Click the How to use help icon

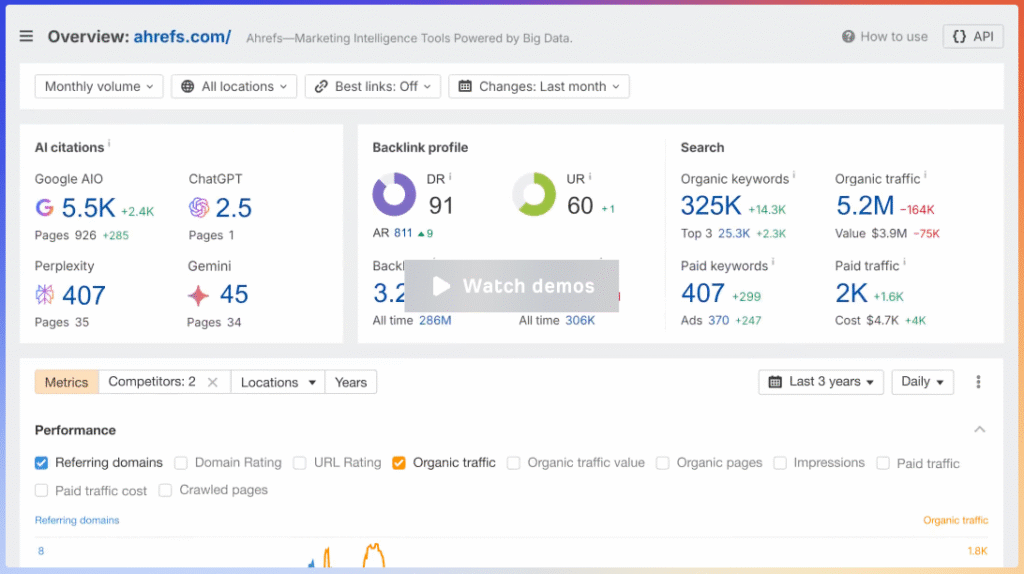tap(848, 37)
